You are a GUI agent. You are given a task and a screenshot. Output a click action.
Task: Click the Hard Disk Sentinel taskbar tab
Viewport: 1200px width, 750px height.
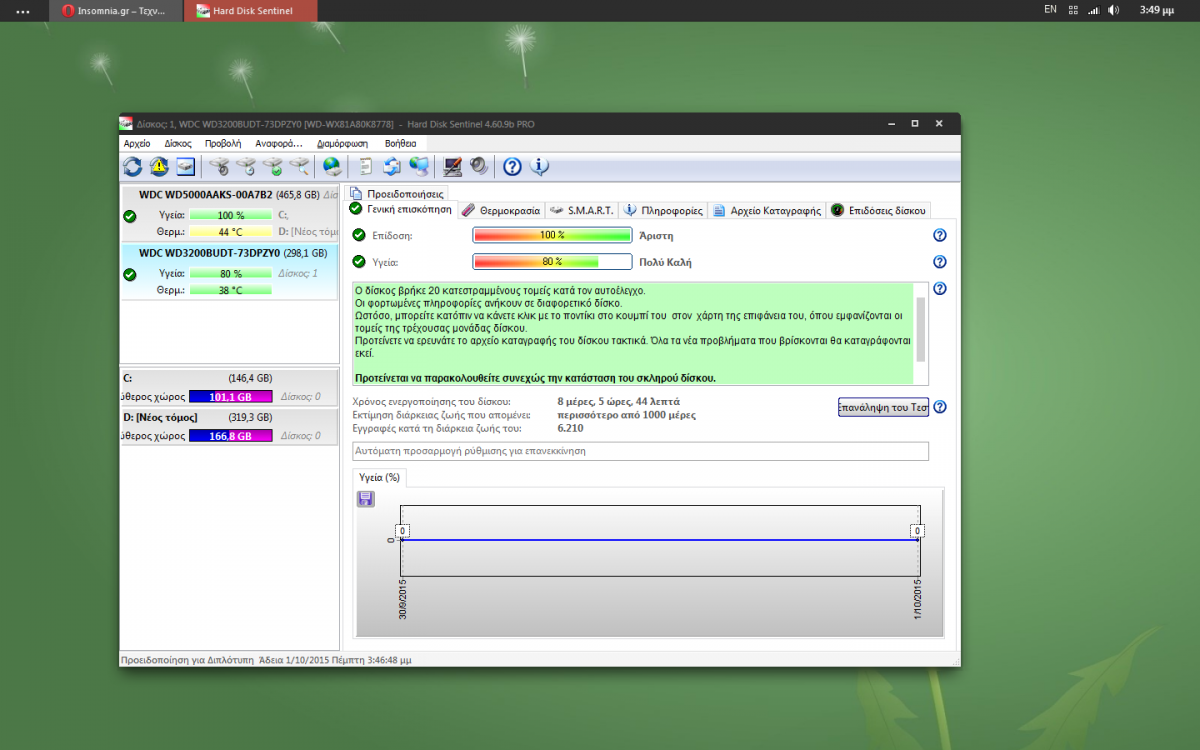[250, 11]
